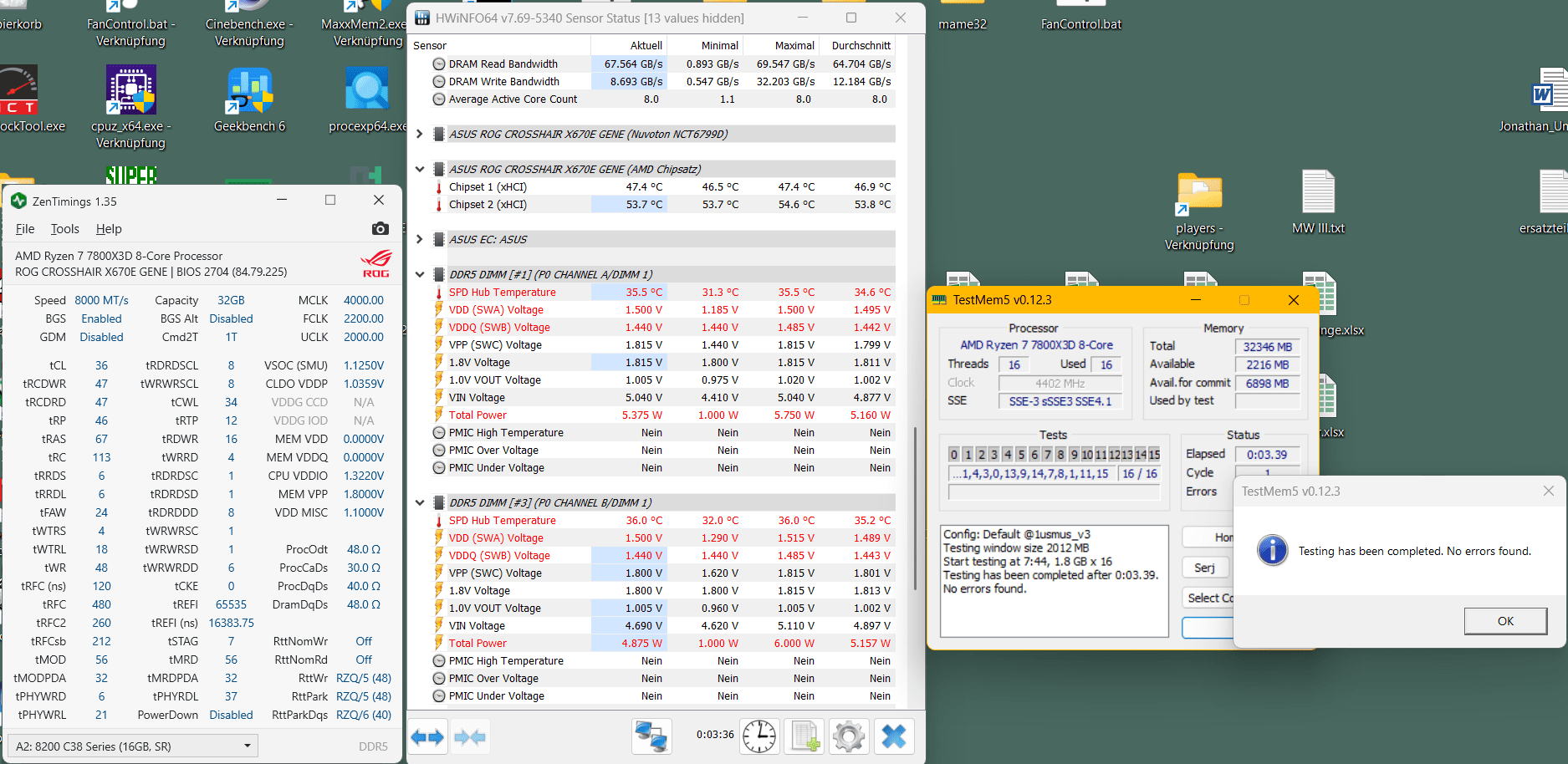Viewport: 1568px width, 764px height.
Task: Close the TestMem5 completion message dialog
Action: [x=1548, y=491]
